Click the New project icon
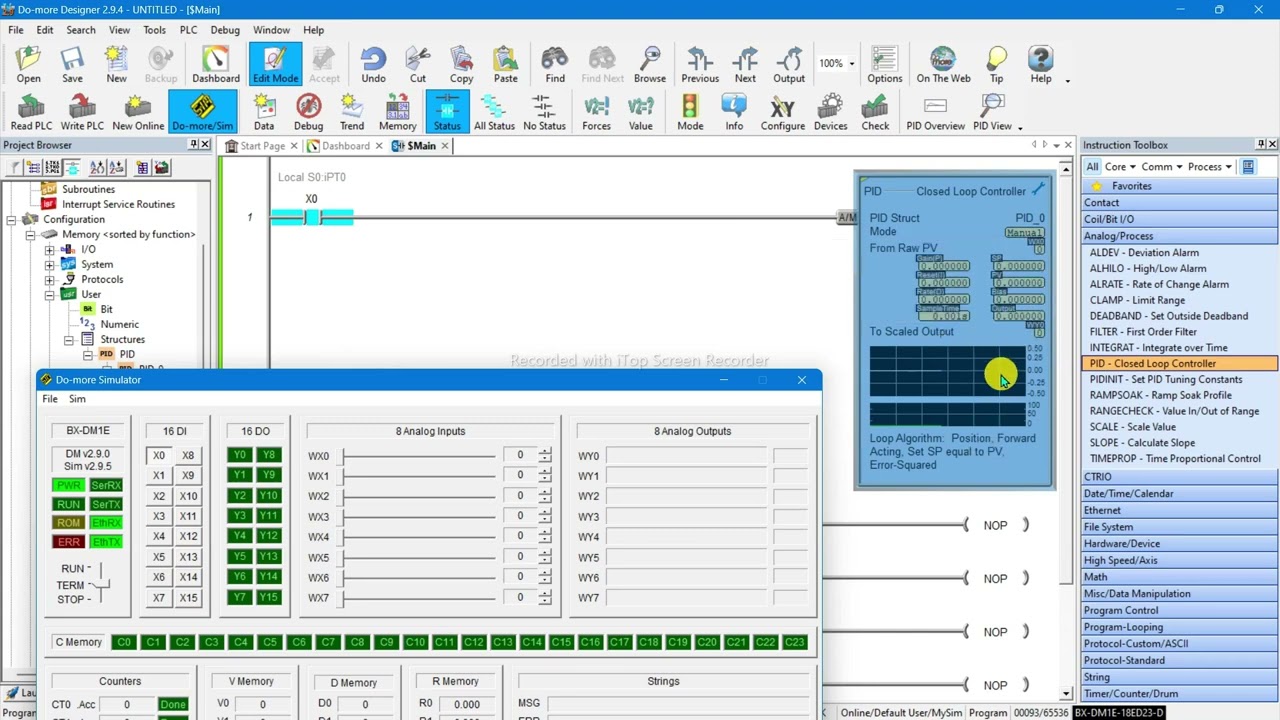 coord(116,65)
